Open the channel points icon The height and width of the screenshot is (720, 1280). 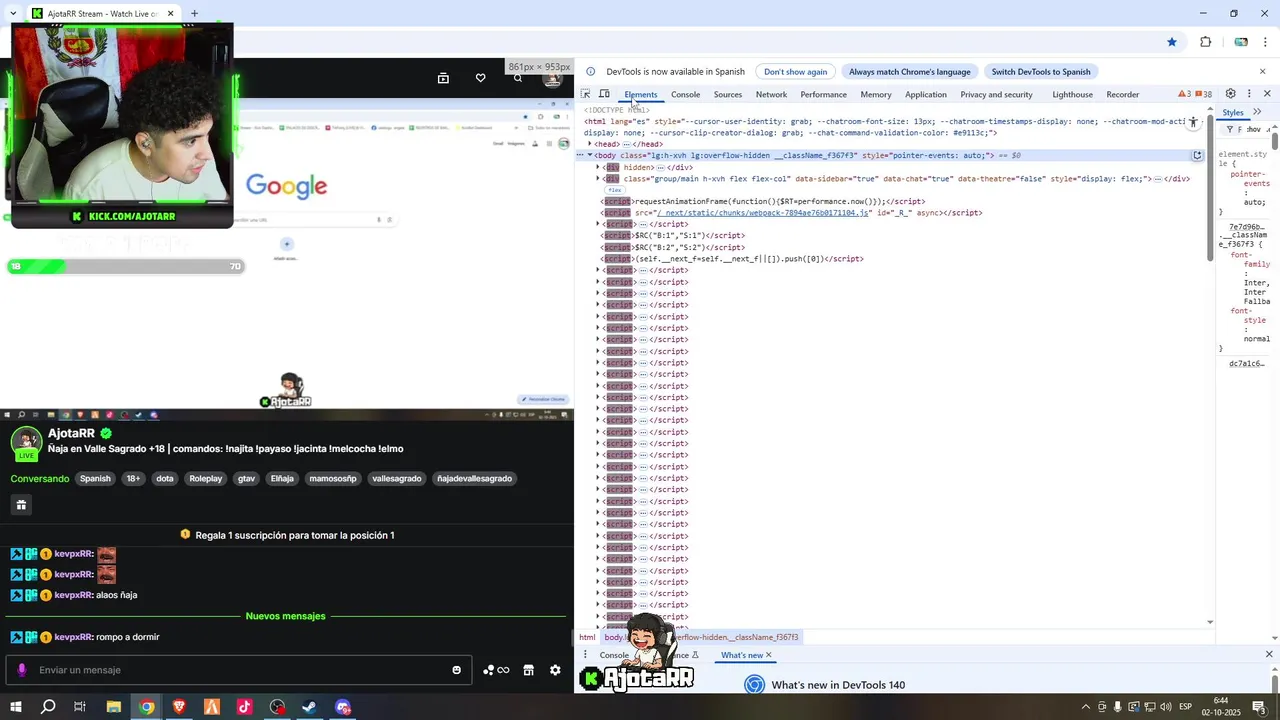[x=496, y=670]
